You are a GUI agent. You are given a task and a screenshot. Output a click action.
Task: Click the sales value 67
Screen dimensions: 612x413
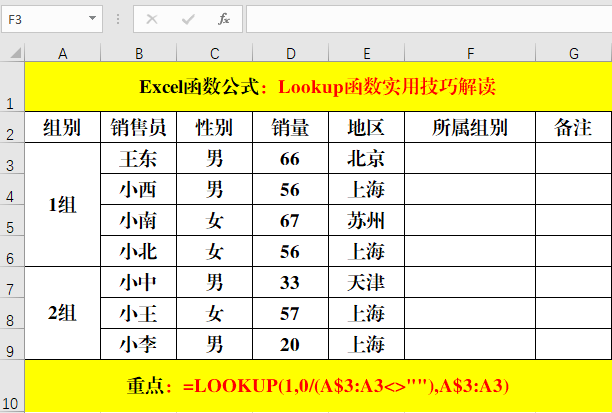point(291,220)
